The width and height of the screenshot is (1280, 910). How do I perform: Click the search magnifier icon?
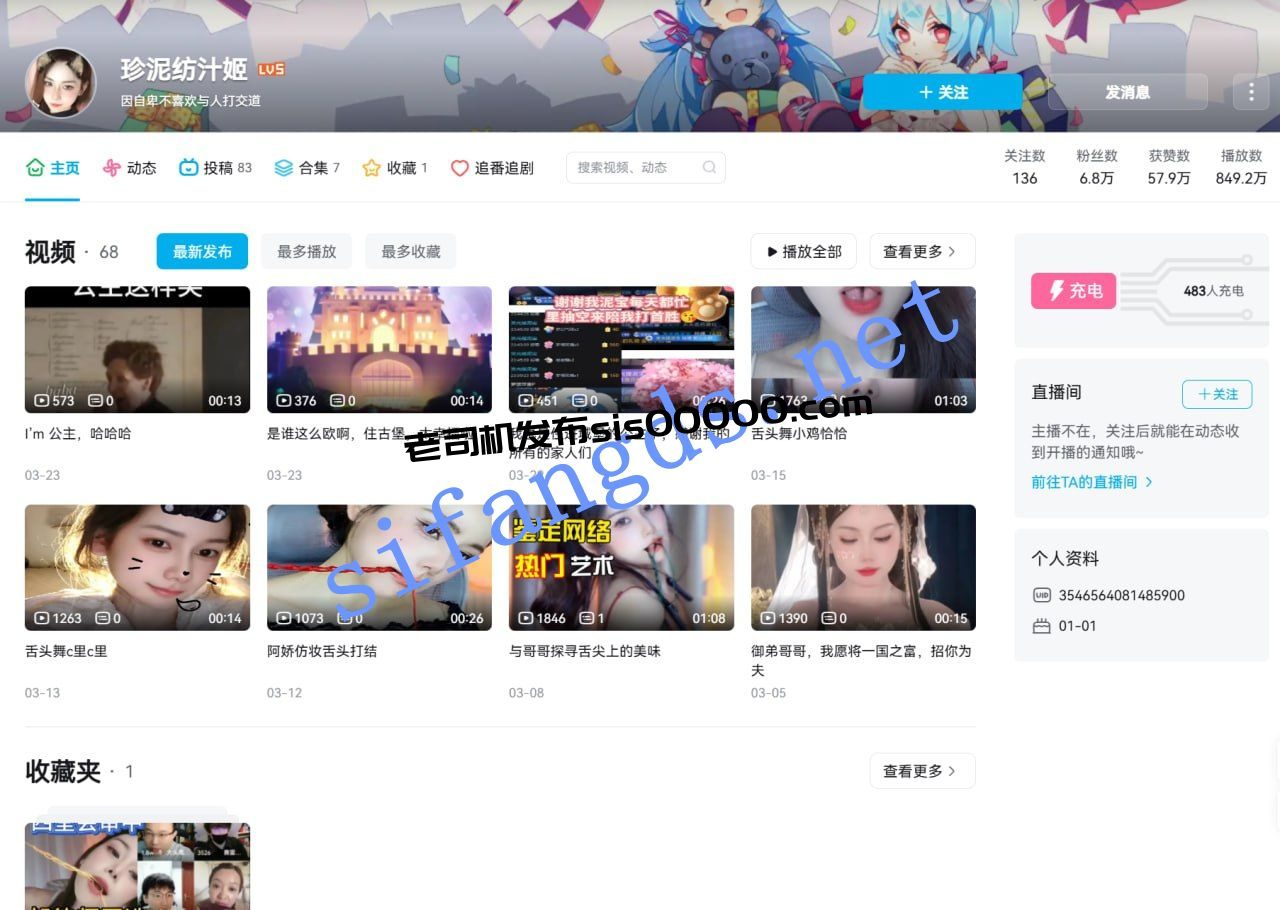(710, 168)
